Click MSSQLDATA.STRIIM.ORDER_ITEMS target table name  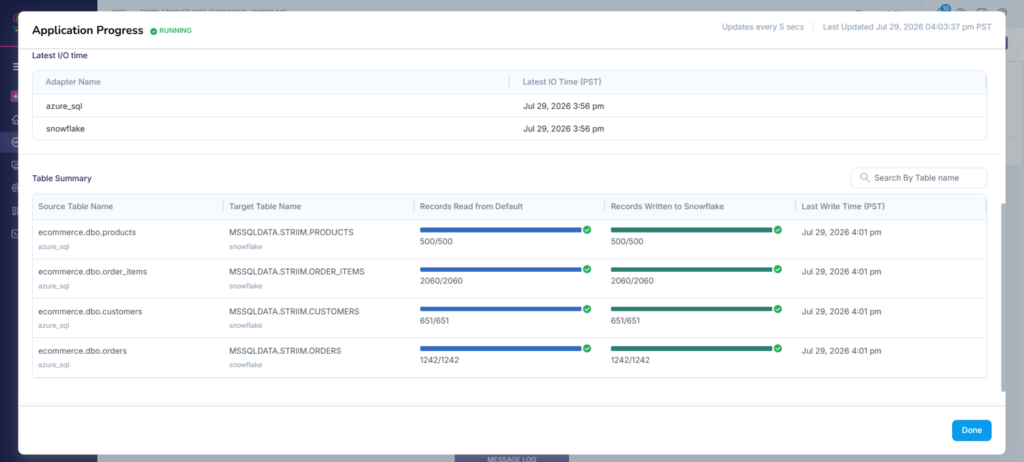tap(296, 271)
